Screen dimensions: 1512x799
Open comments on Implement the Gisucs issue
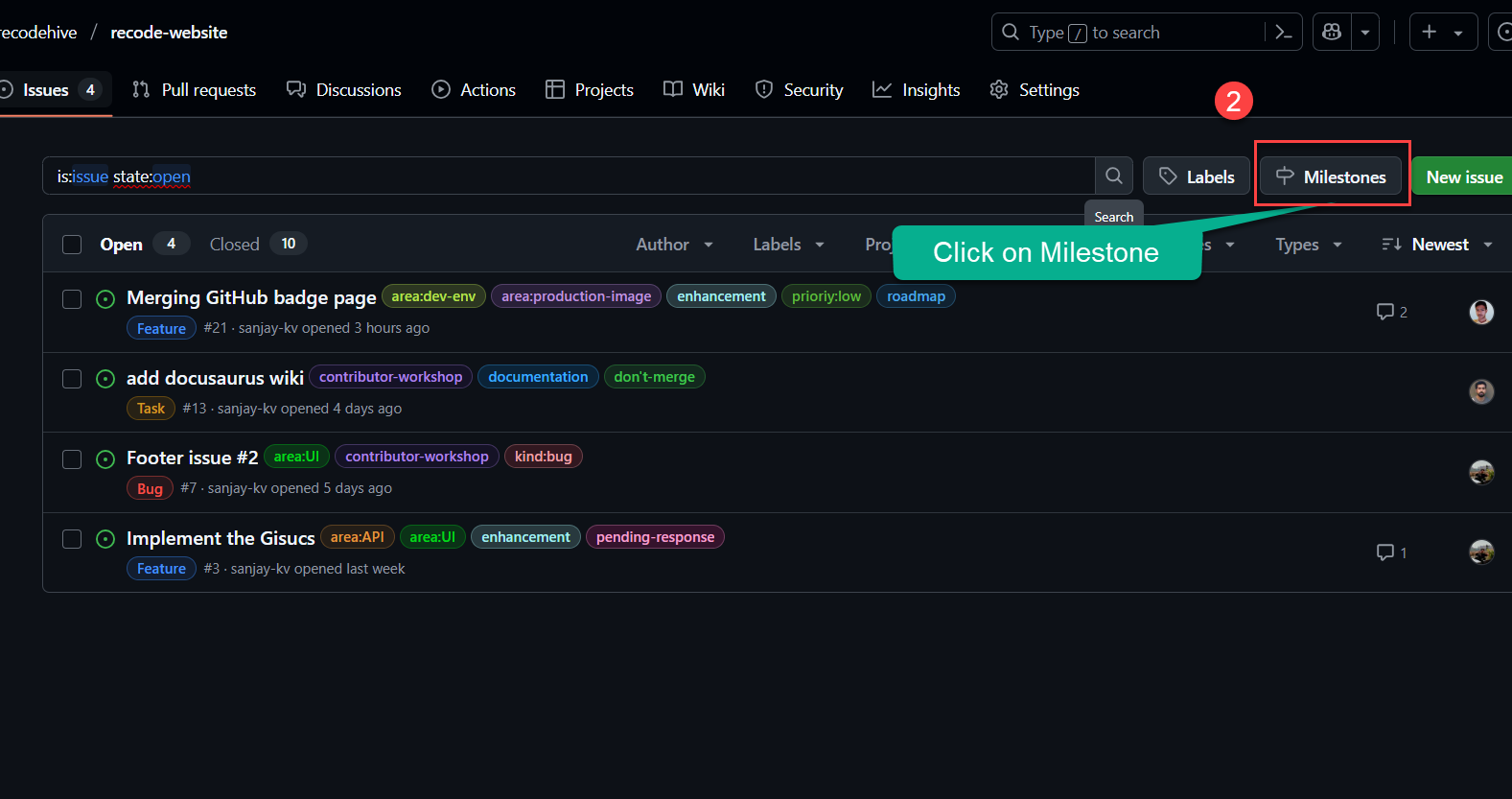[x=1392, y=552]
